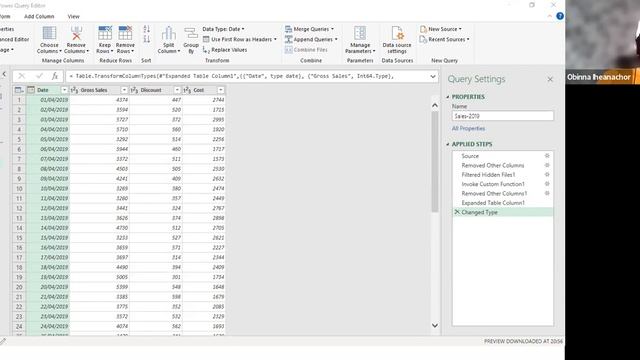Select the Date cell 01/04/2019
The width and height of the screenshot is (640, 360).
point(48,100)
